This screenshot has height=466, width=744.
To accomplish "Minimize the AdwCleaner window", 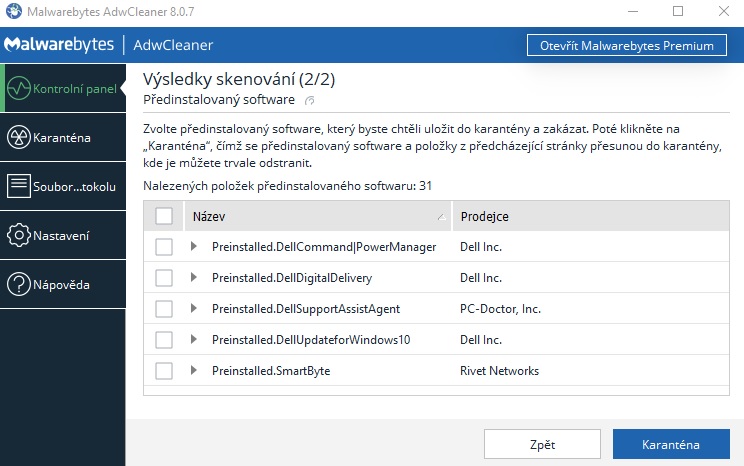I will (x=633, y=11).
